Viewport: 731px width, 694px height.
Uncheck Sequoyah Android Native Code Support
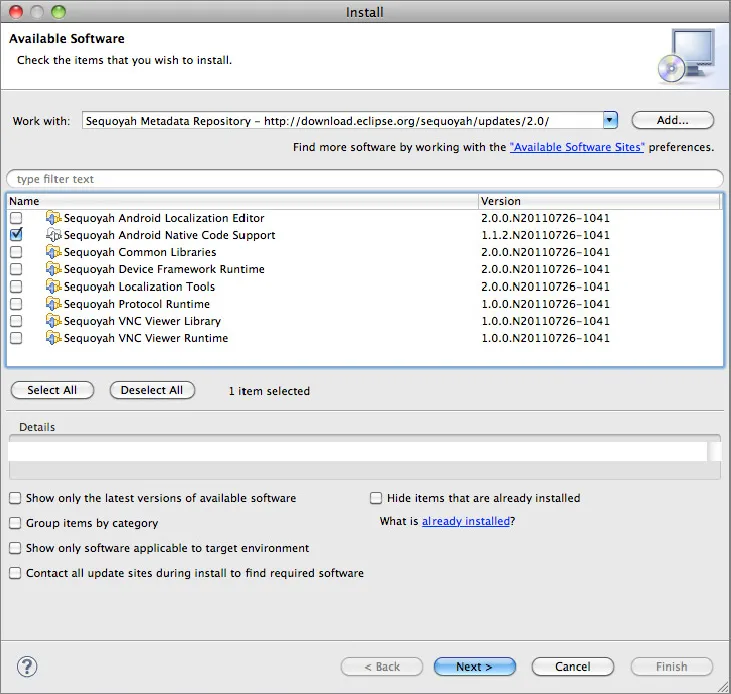point(16,235)
